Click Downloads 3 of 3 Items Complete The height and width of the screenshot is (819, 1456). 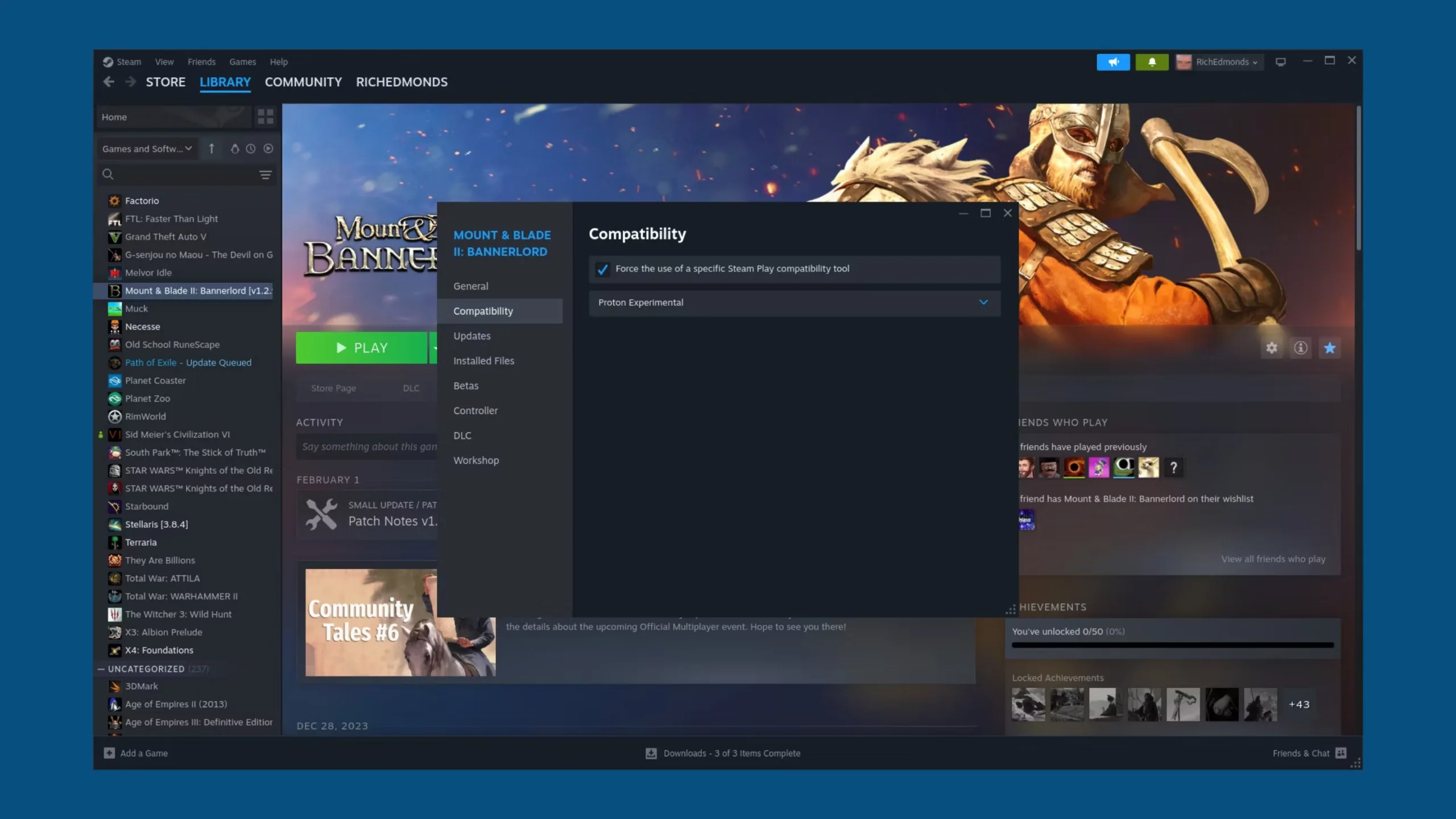tap(731, 753)
